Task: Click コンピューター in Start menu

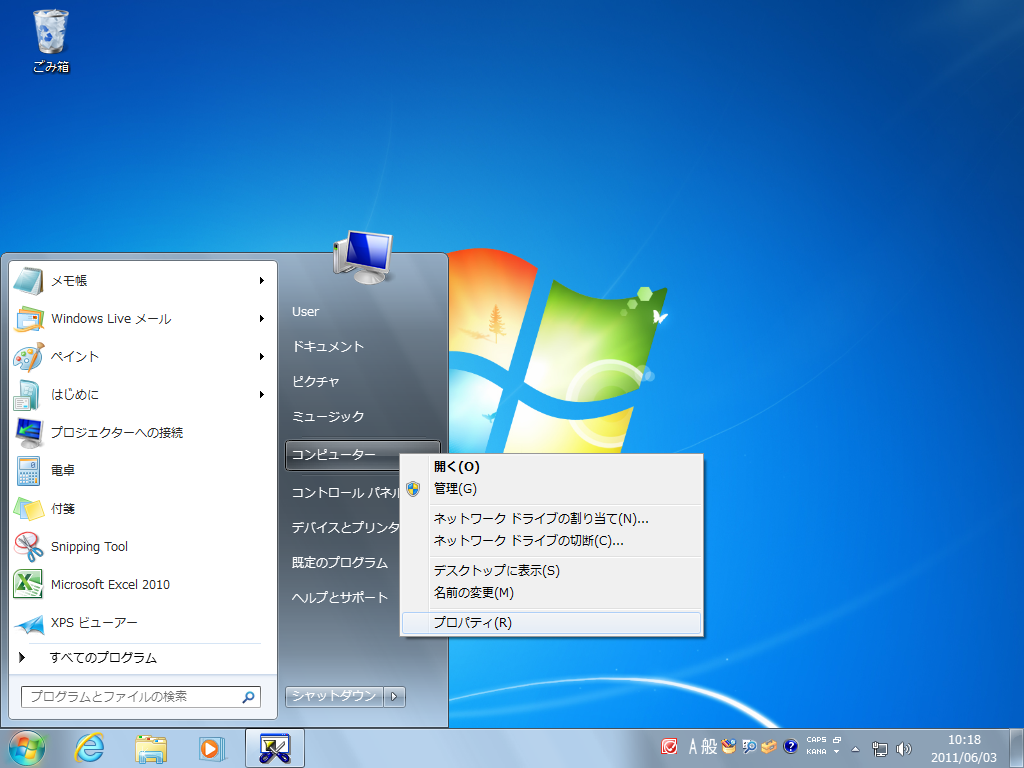Action: pos(343,455)
